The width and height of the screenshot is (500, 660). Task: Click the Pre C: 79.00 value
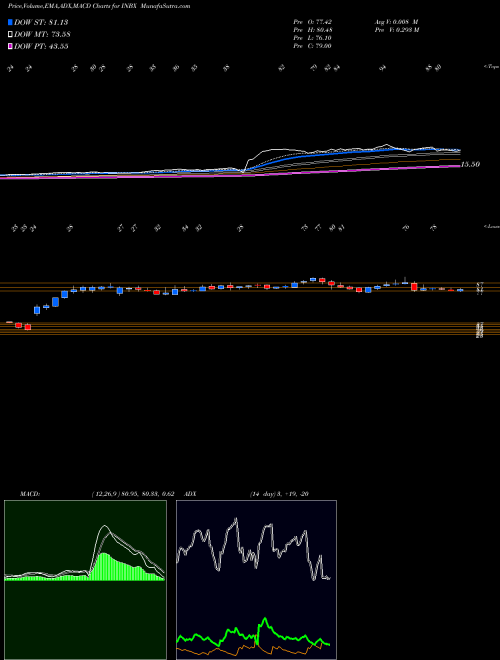click(x=312, y=46)
